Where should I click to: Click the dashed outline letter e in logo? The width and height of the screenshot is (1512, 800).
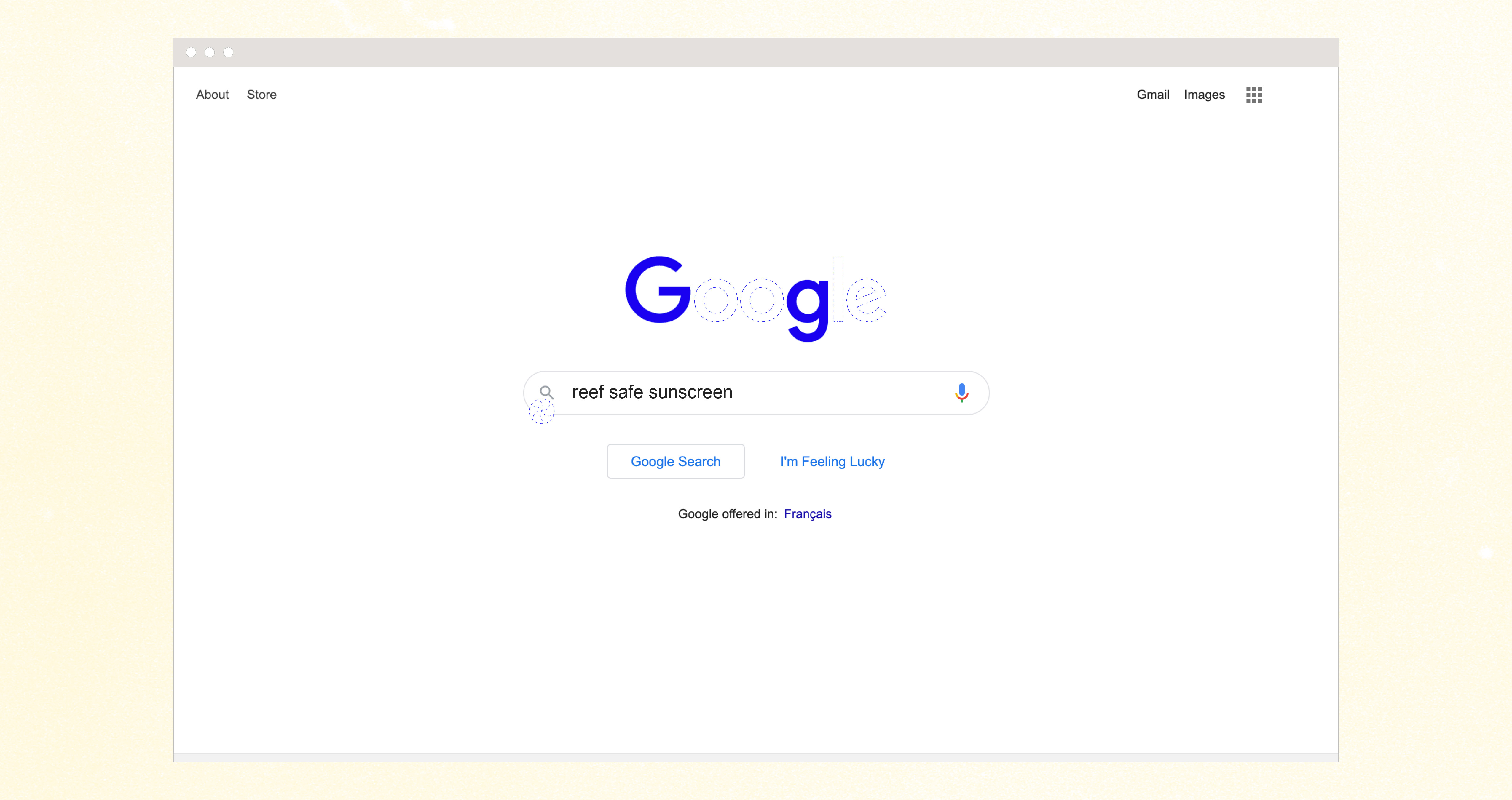tap(866, 300)
